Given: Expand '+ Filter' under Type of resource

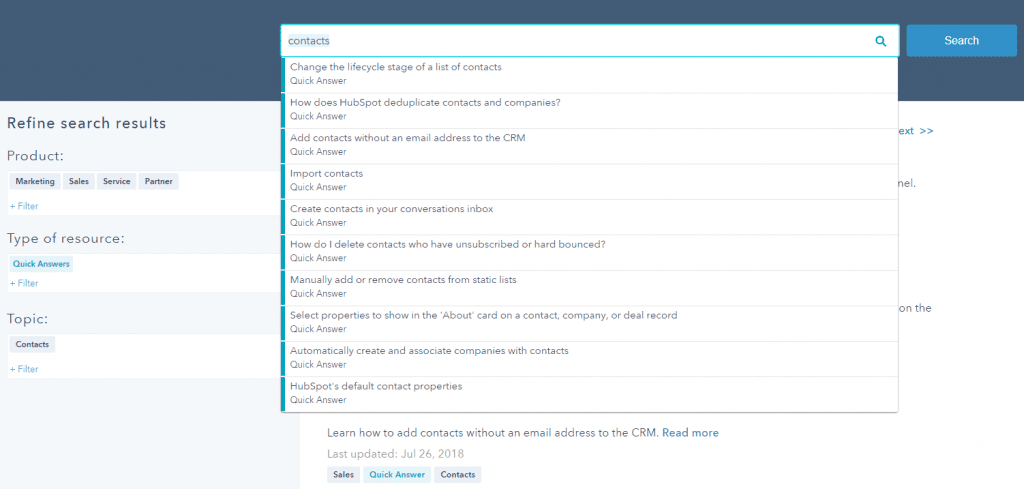Looking at the screenshot, I should pyautogui.click(x=24, y=283).
